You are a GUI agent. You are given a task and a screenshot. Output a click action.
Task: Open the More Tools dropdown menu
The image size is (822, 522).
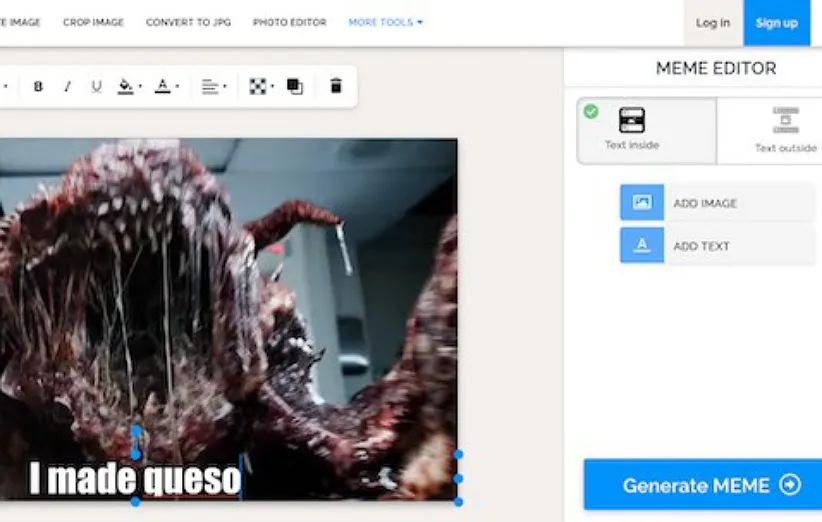(385, 22)
